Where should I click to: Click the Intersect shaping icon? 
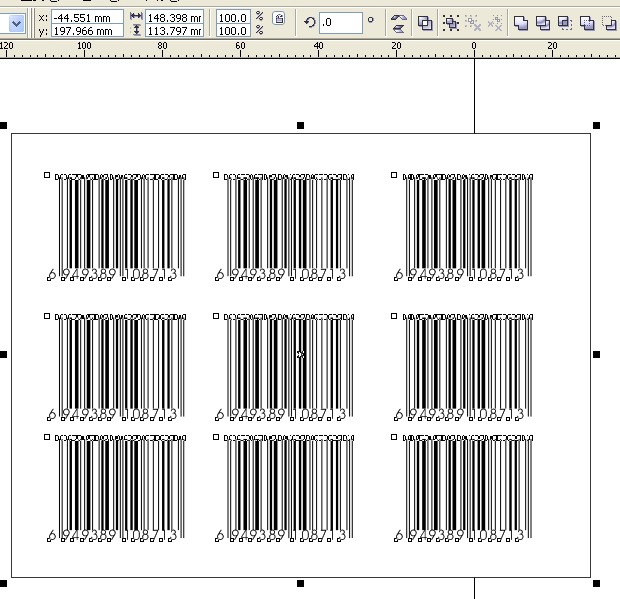[565, 22]
